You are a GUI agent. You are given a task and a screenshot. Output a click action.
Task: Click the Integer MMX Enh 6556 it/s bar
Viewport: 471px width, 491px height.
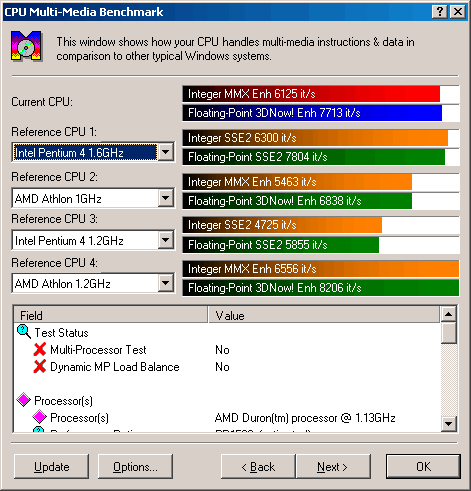tap(321, 269)
